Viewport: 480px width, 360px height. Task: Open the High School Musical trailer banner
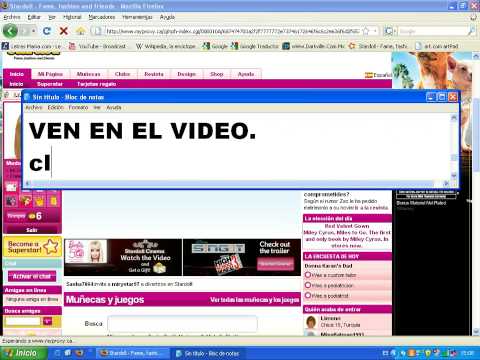click(242, 257)
